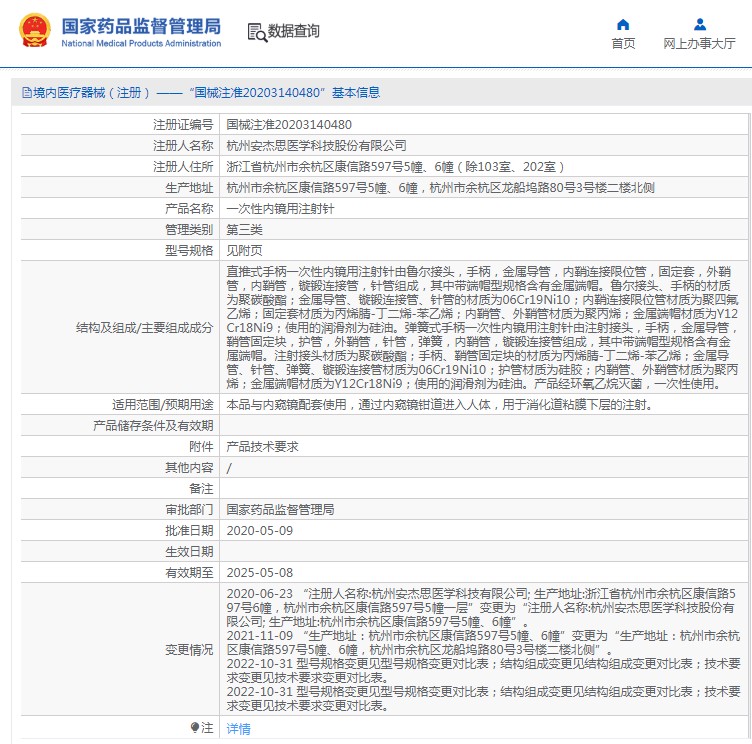Open the 网上办事大厅 link
This screenshot has height=744, width=752.
[x=699, y=44]
